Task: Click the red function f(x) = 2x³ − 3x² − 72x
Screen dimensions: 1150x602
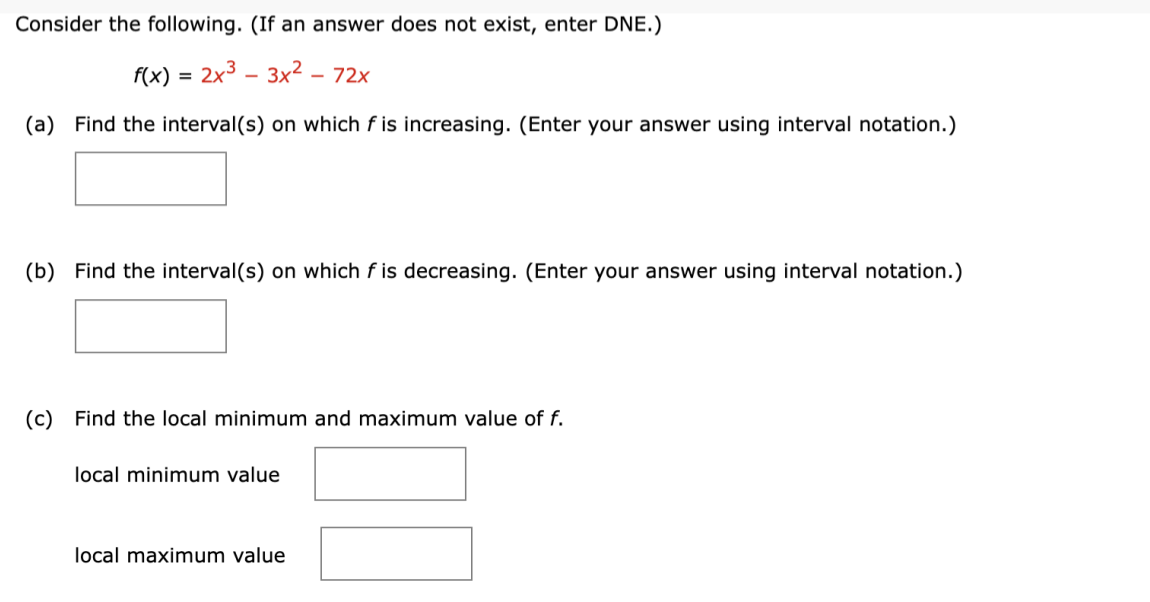Action: point(250,74)
